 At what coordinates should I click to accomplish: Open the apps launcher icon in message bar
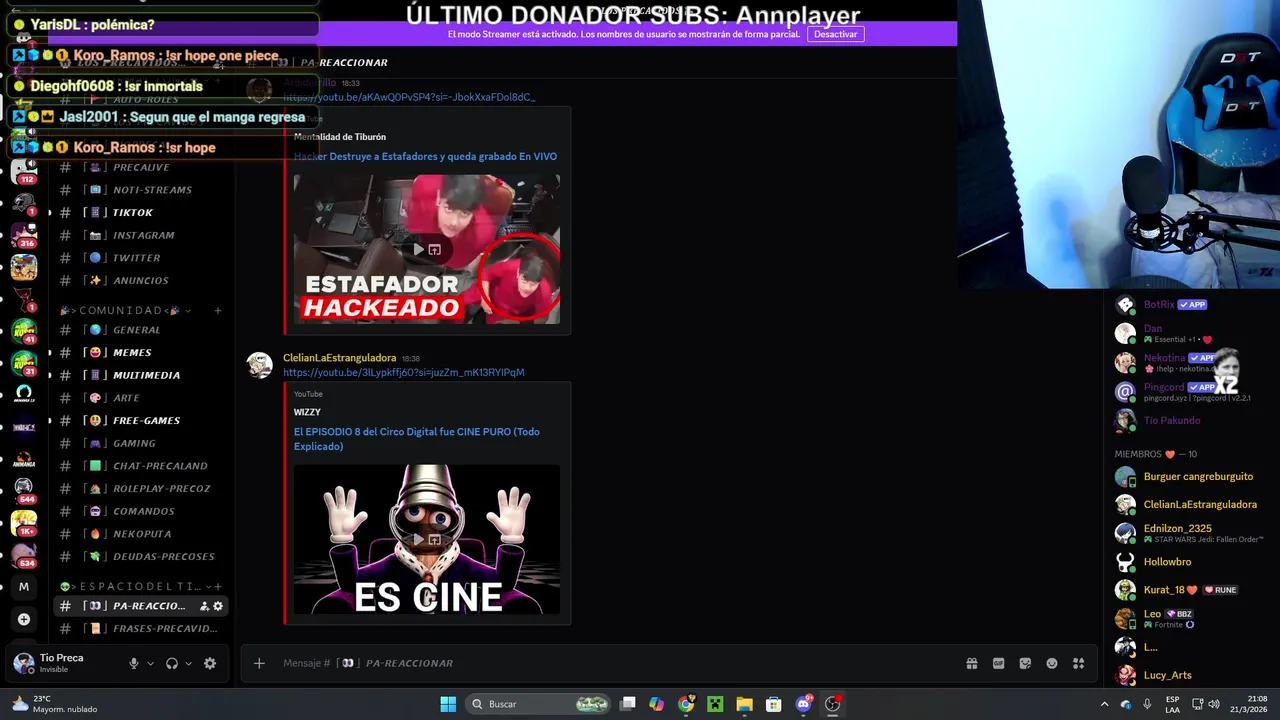pos(1078,663)
